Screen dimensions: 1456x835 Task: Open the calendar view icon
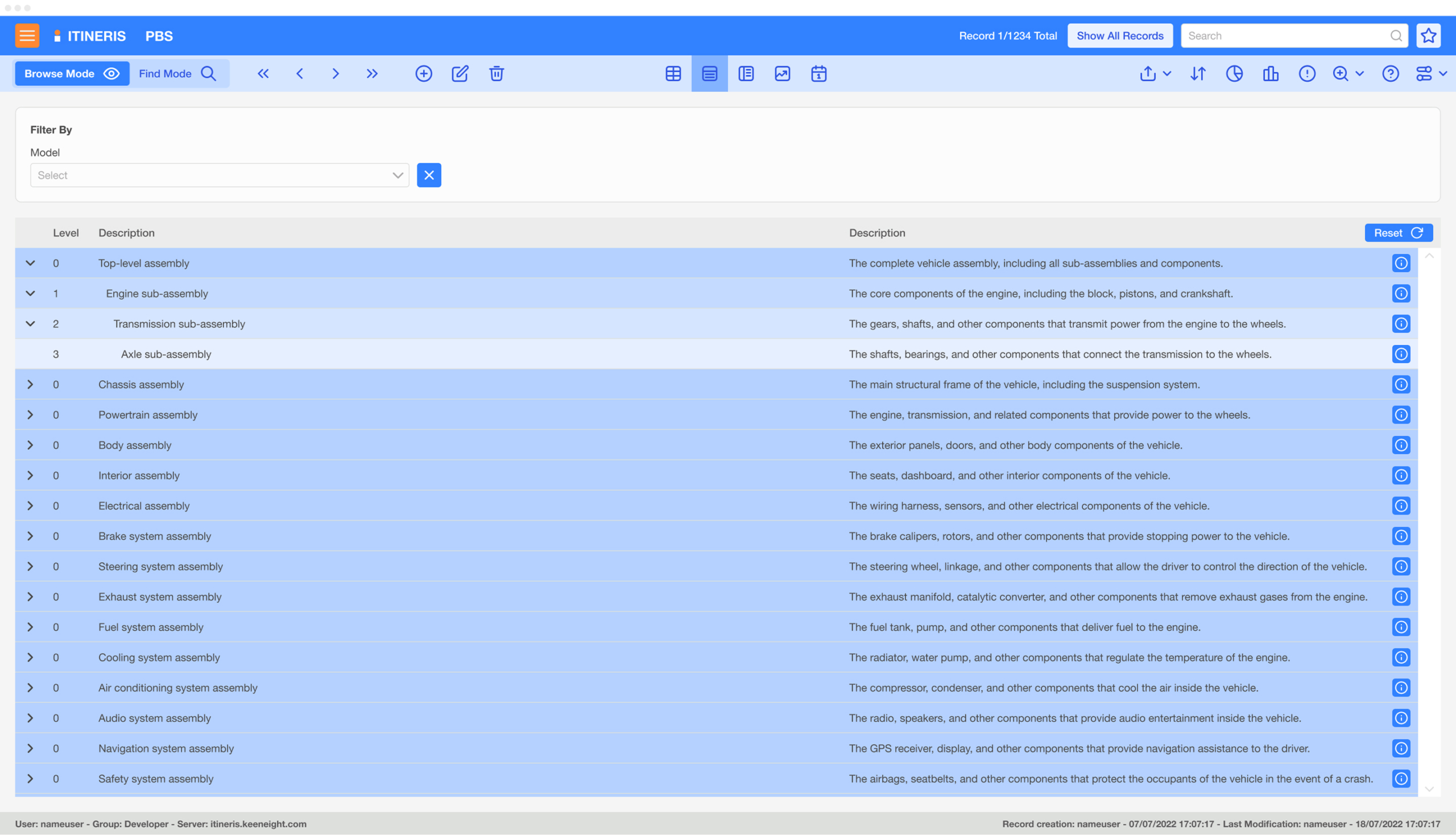coord(819,73)
